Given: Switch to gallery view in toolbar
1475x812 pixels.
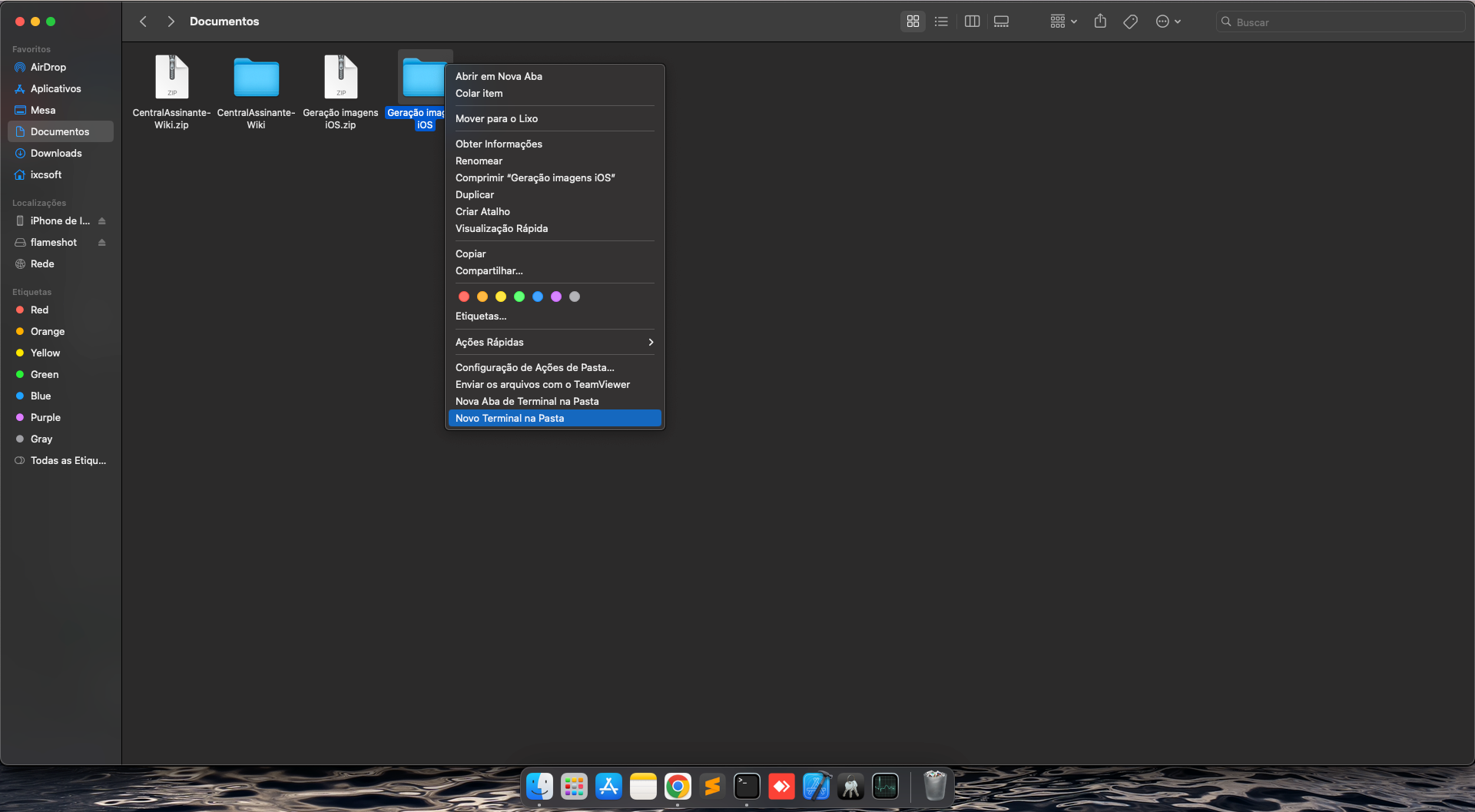Looking at the screenshot, I should [x=1001, y=22].
